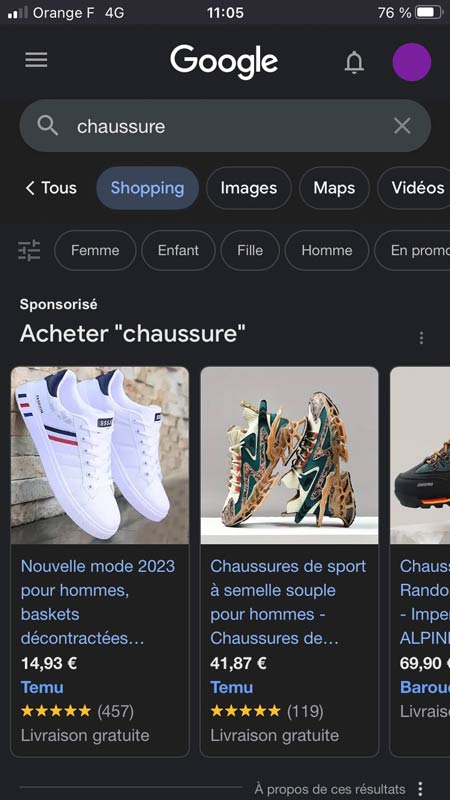Screen dimensions: 450x800
Task: Go back via the Tous chevron
Action: (x=51, y=188)
